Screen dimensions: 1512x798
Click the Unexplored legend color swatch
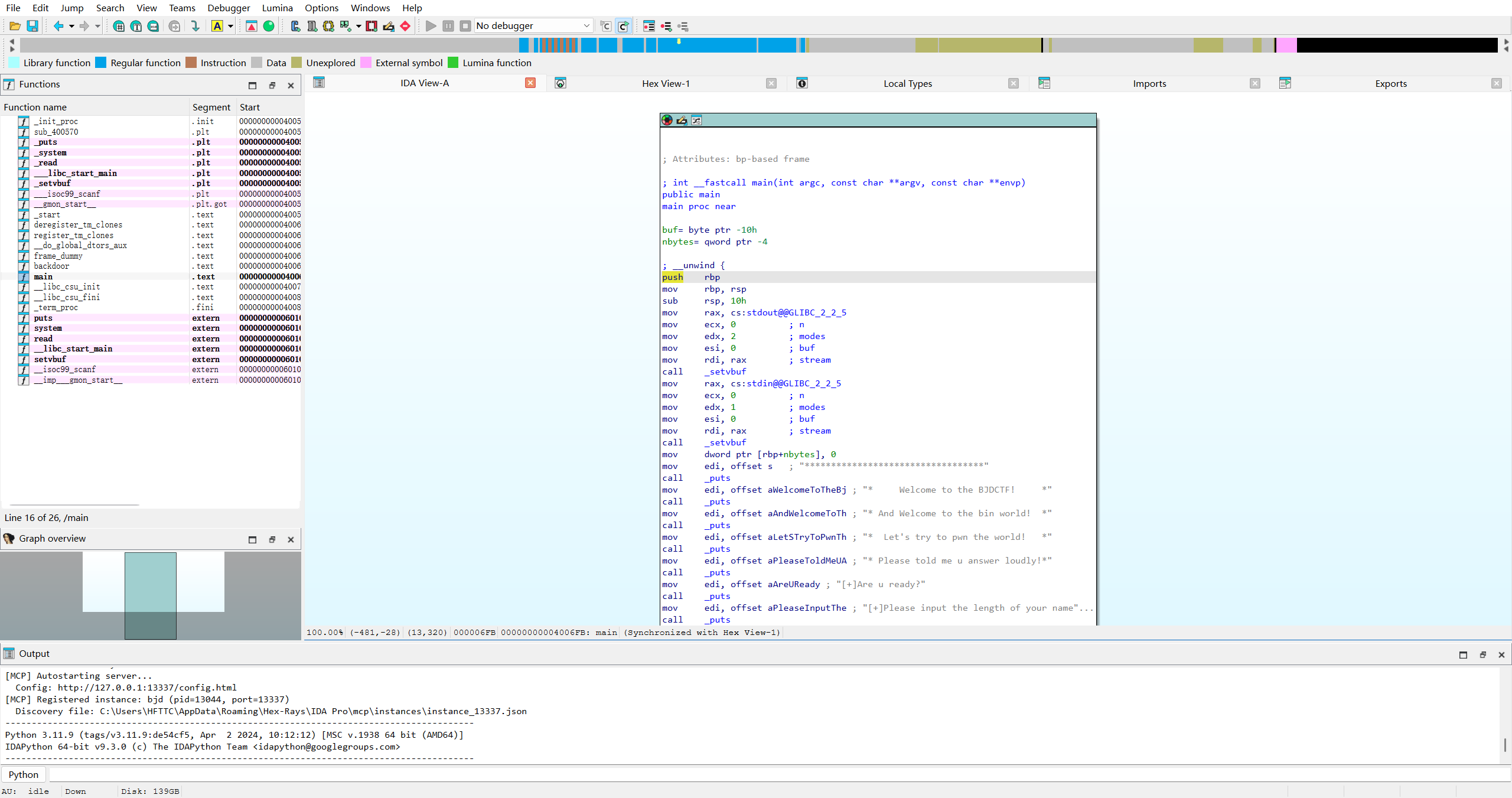coord(296,63)
